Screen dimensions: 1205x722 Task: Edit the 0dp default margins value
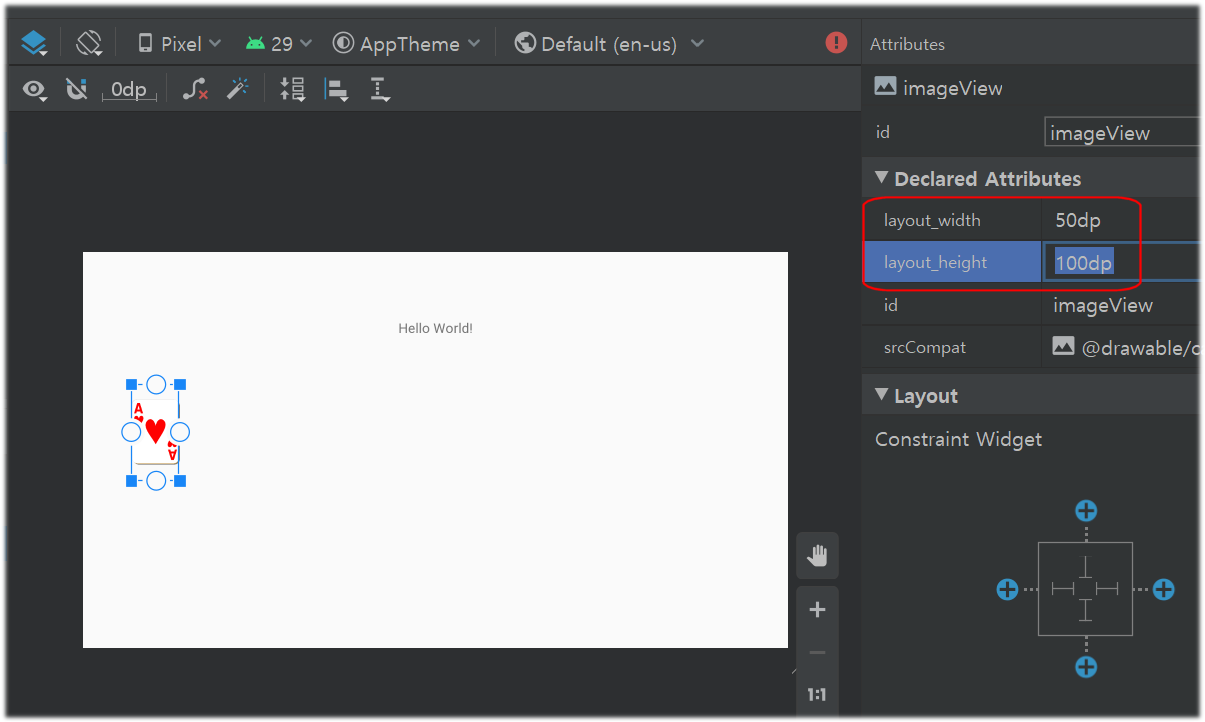click(x=129, y=90)
